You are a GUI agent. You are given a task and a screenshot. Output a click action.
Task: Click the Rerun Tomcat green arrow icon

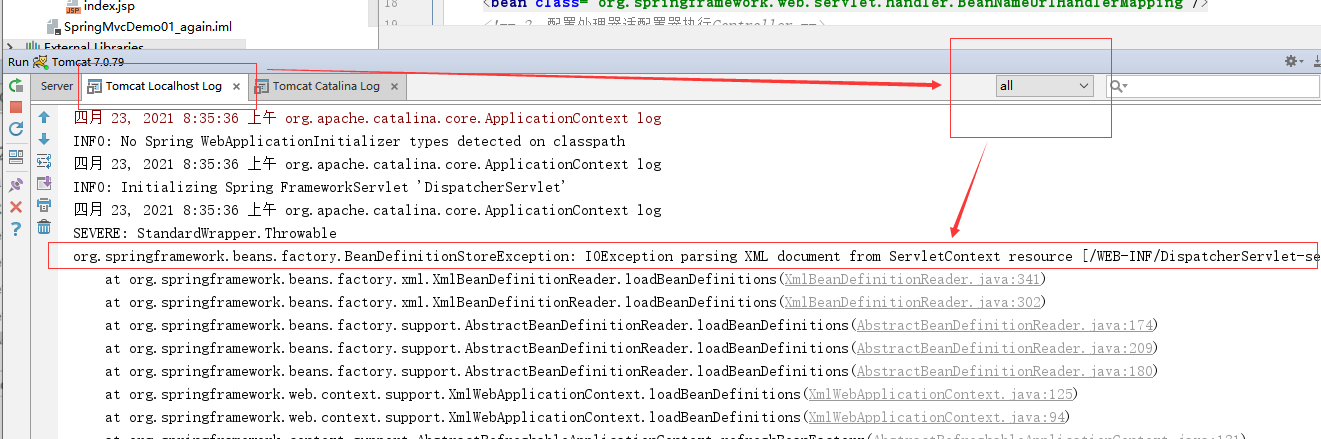click(16, 86)
